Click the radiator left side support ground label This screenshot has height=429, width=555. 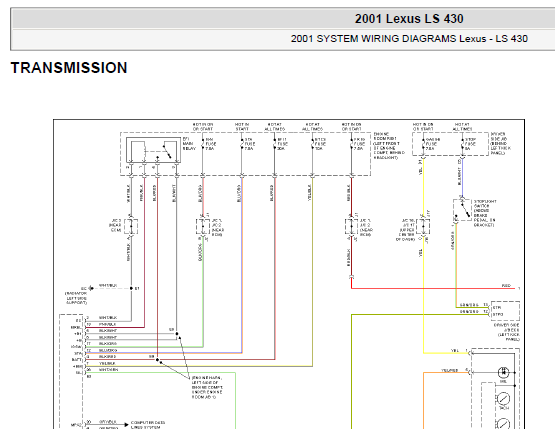click(x=76, y=298)
